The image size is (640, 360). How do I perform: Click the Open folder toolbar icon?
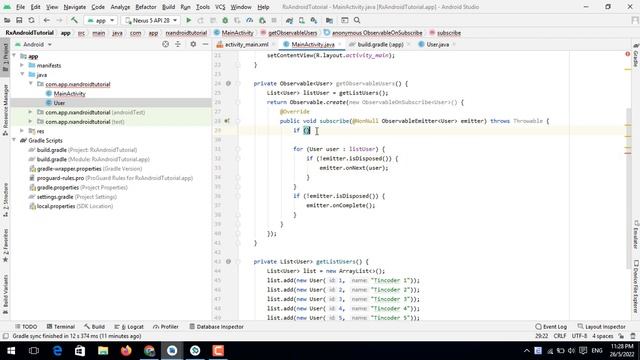[x=7, y=20]
